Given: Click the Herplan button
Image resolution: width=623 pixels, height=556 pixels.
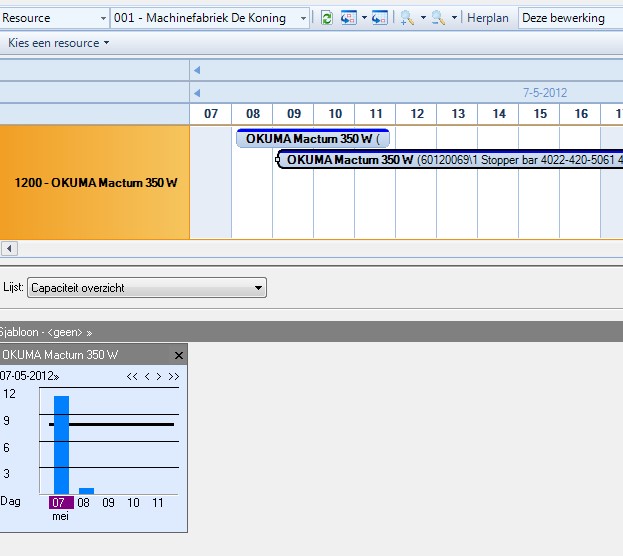Looking at the screenshot, I should (x=488, y=18).
